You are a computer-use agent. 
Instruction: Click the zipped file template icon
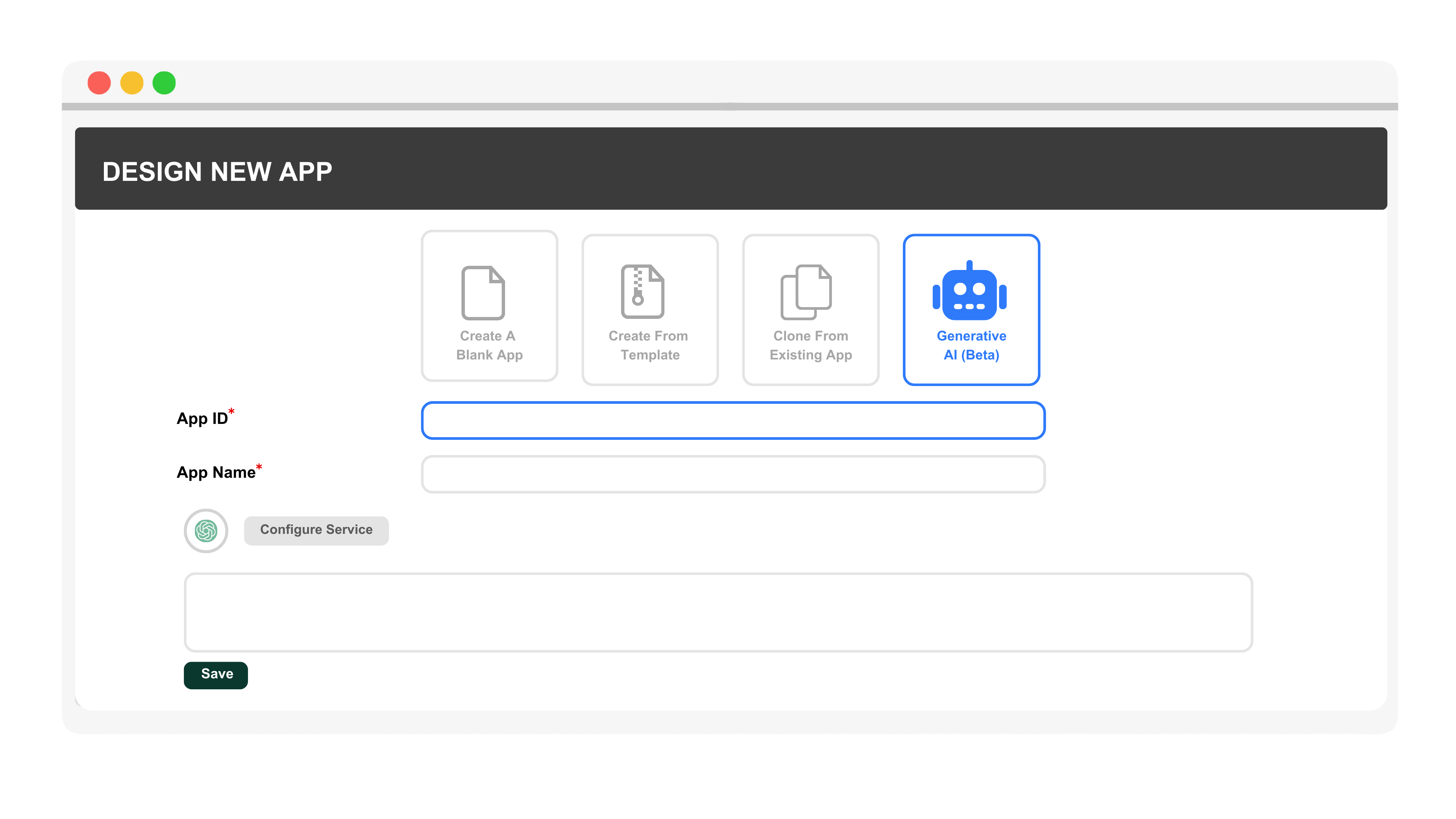coord(642,292)
